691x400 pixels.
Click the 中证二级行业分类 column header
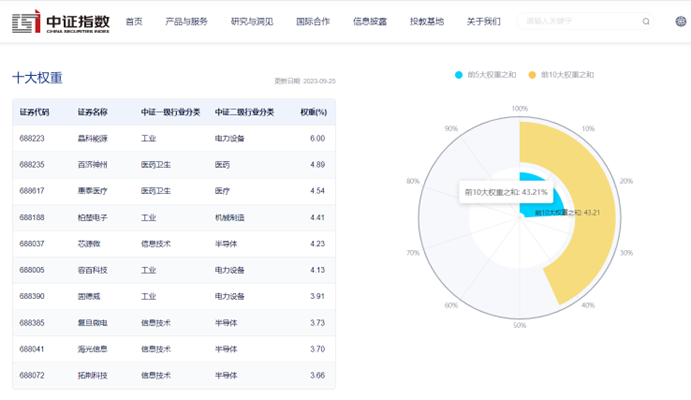[245, 112]
